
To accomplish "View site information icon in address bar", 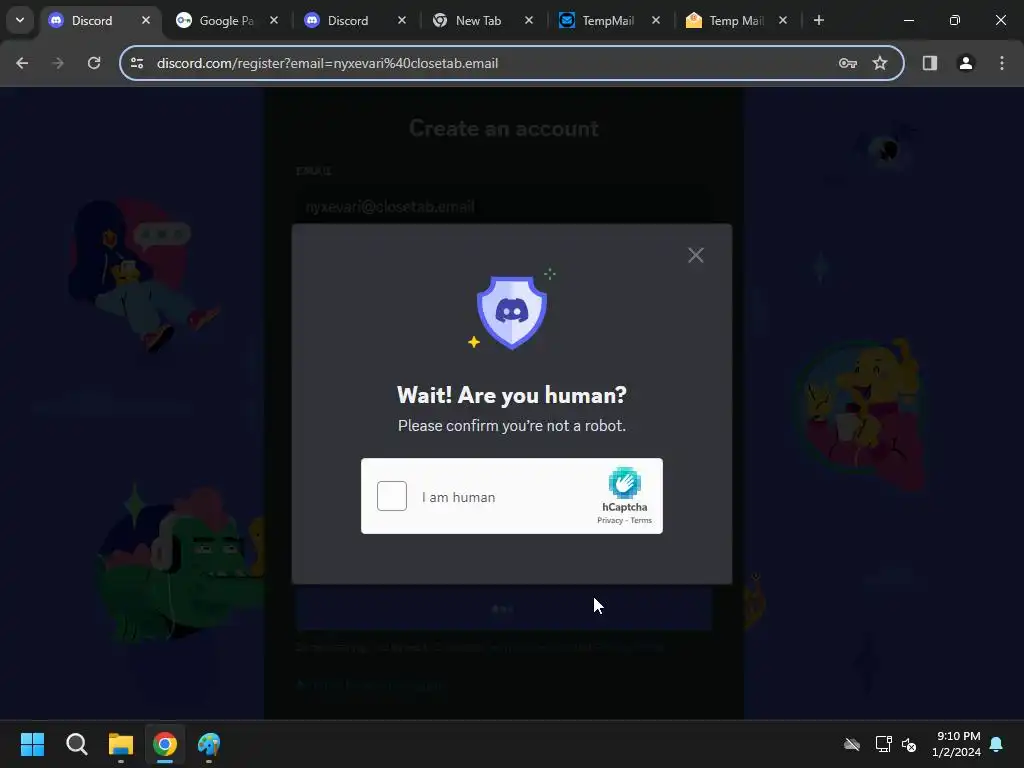I will point(137,63).
